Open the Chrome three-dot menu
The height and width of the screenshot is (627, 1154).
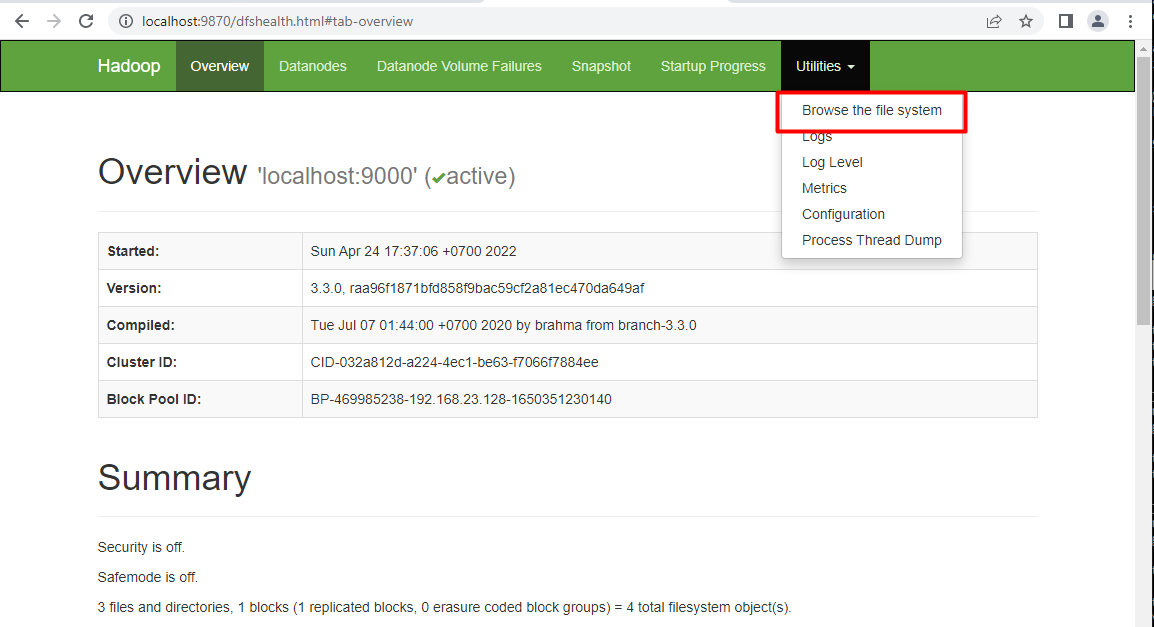(1130, 21)
